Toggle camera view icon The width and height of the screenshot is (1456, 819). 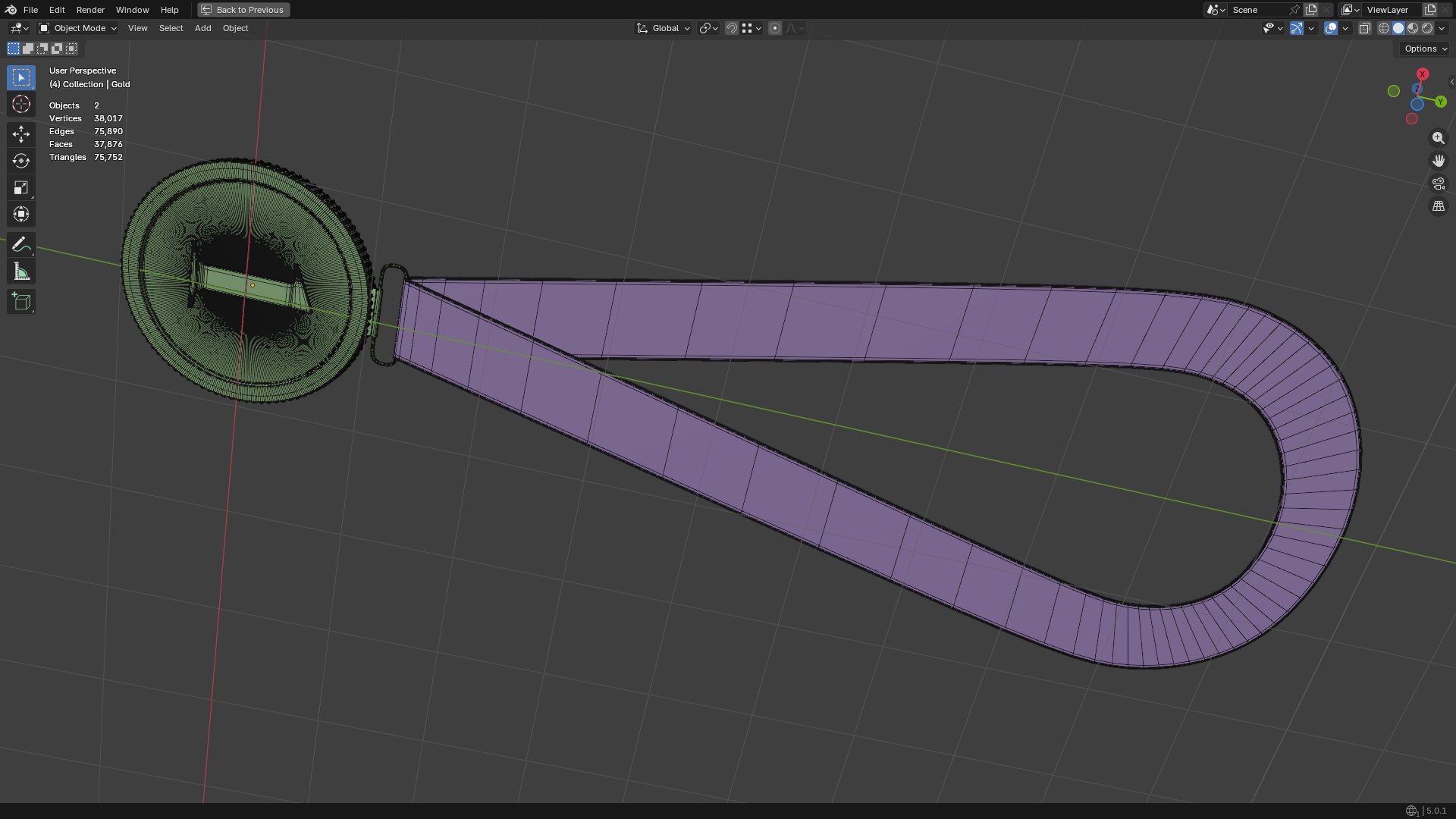[x=1438, y=184]
